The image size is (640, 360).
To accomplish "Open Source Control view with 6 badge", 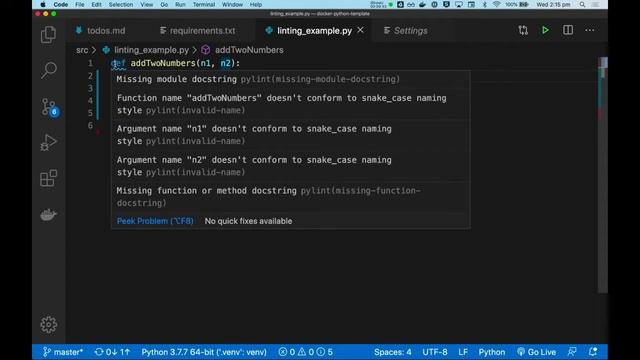I will [x=49, y=107].
